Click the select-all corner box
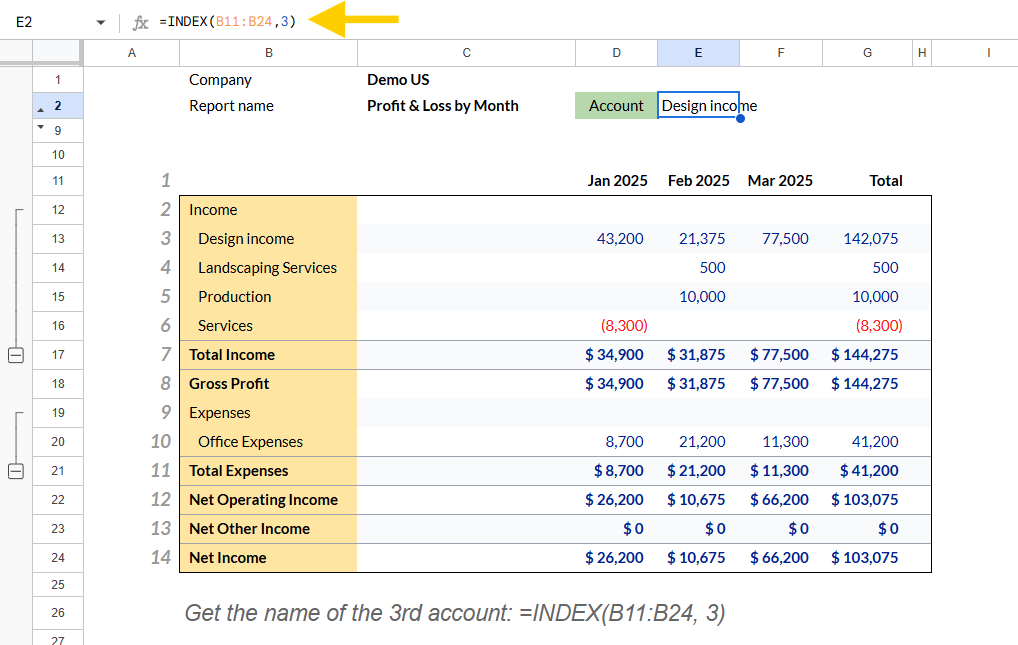This screenshot has width=1018, height=645. pyautogui.click(x=58, y=53)
